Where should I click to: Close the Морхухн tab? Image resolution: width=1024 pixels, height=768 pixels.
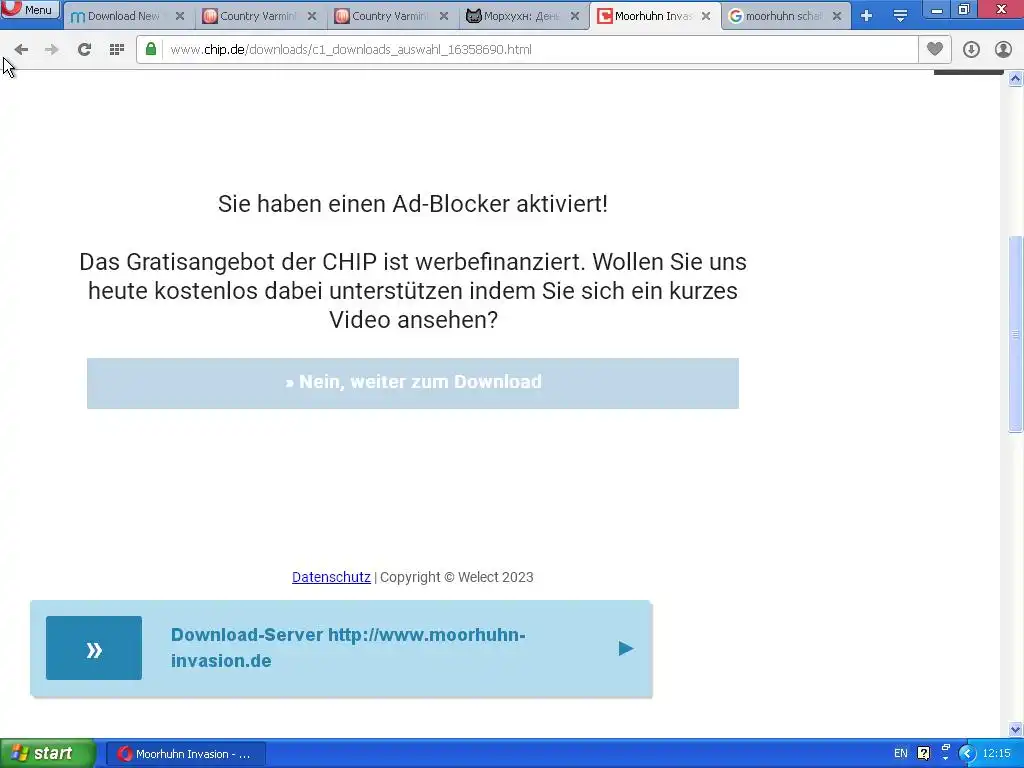pos(575,16)
